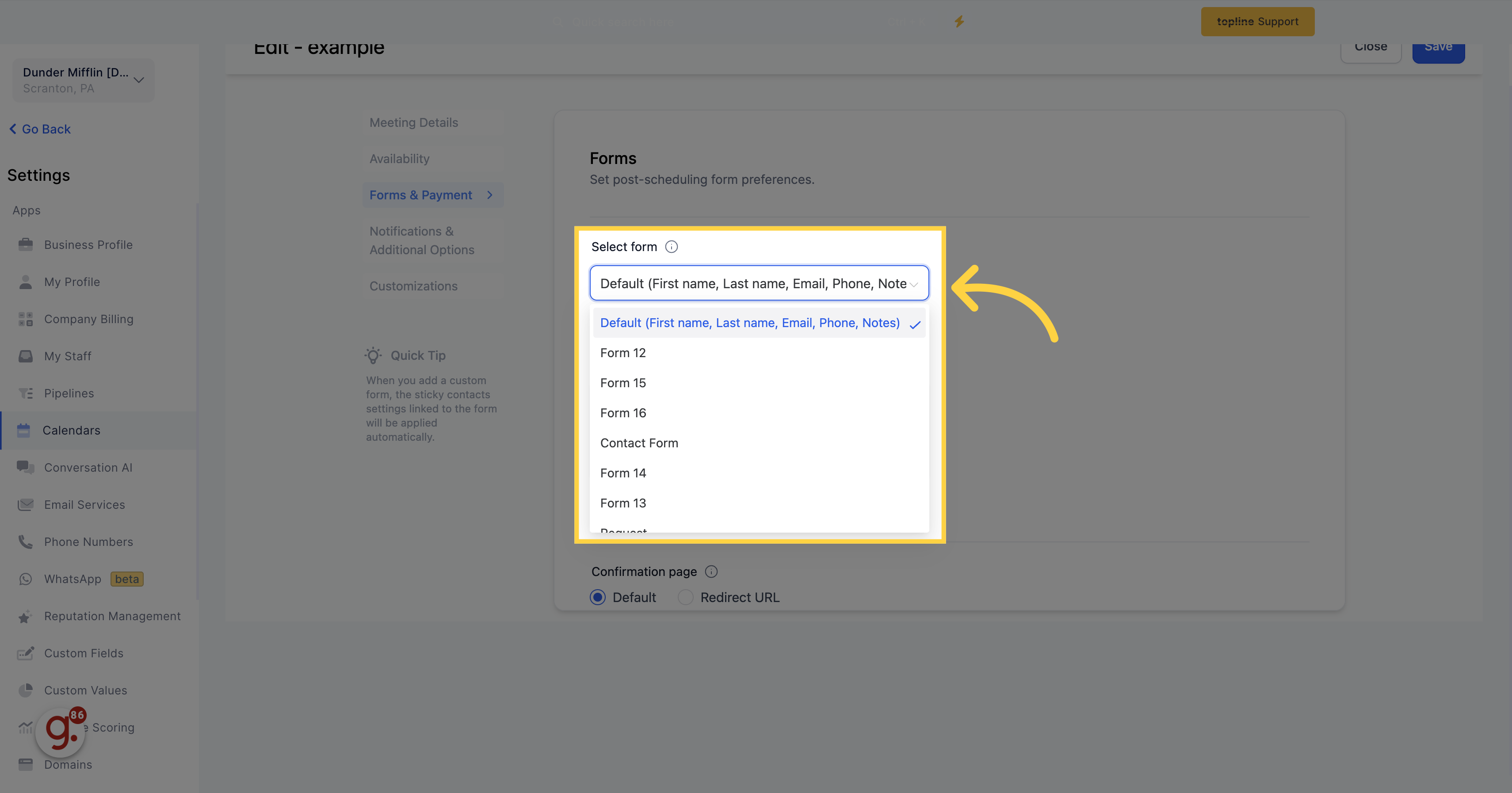This screenshot has height=793, width=1512.
Task: Click the Custom Fields edit icon
Action: tap(25, 653)
